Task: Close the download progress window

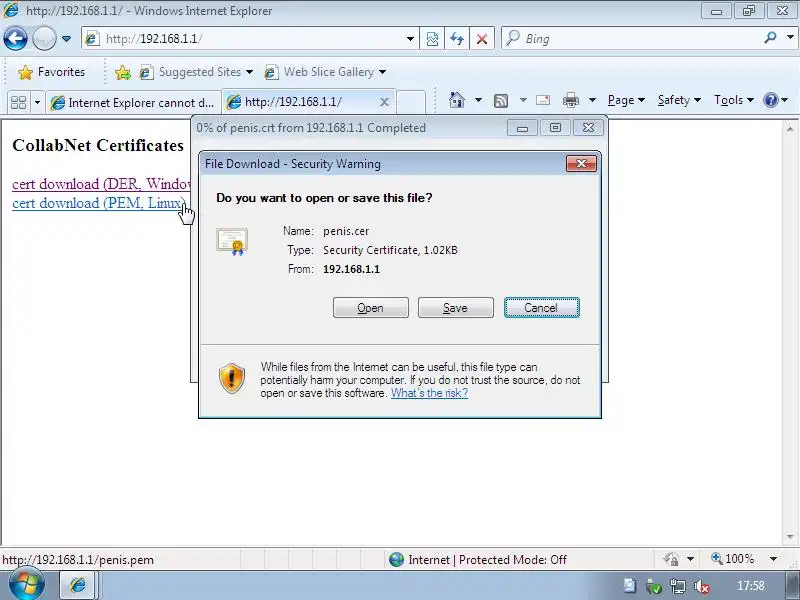Action: tap(588, 128)
